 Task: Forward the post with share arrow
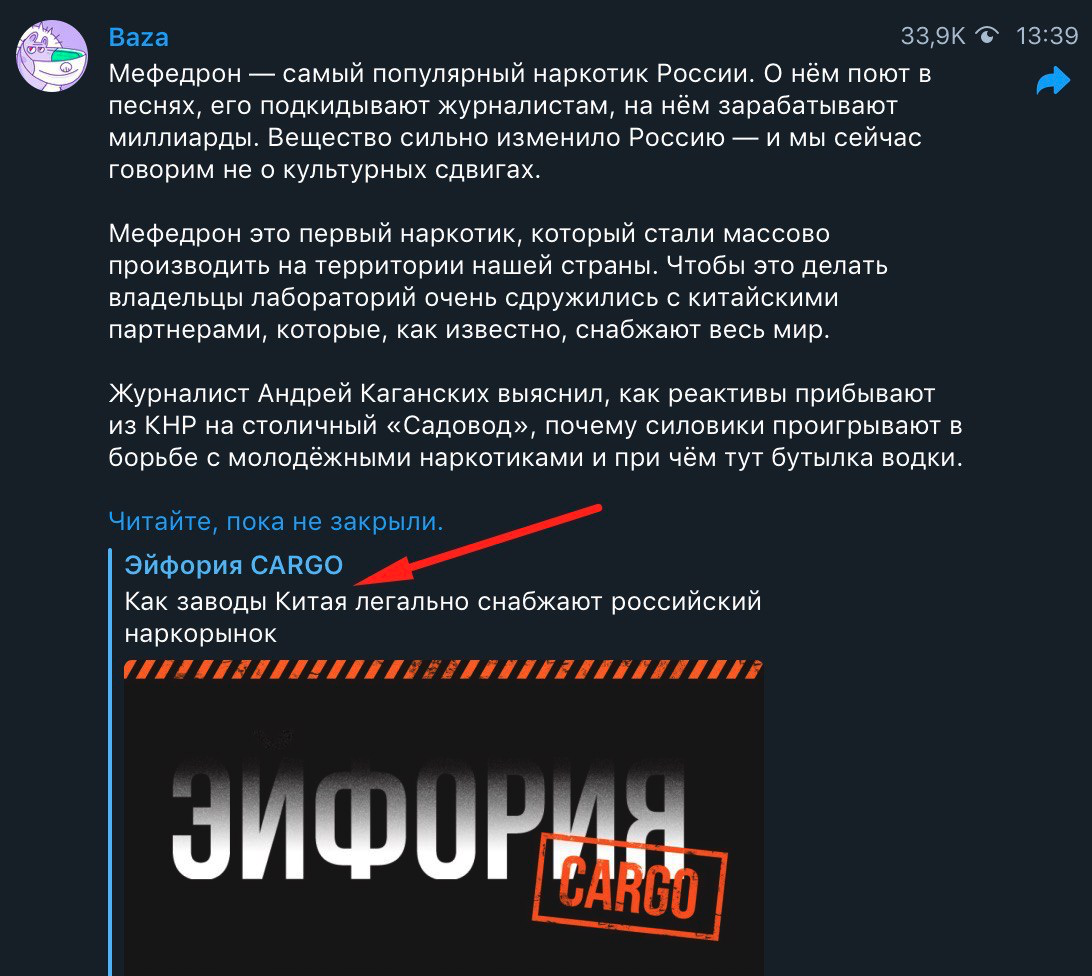1053,81
